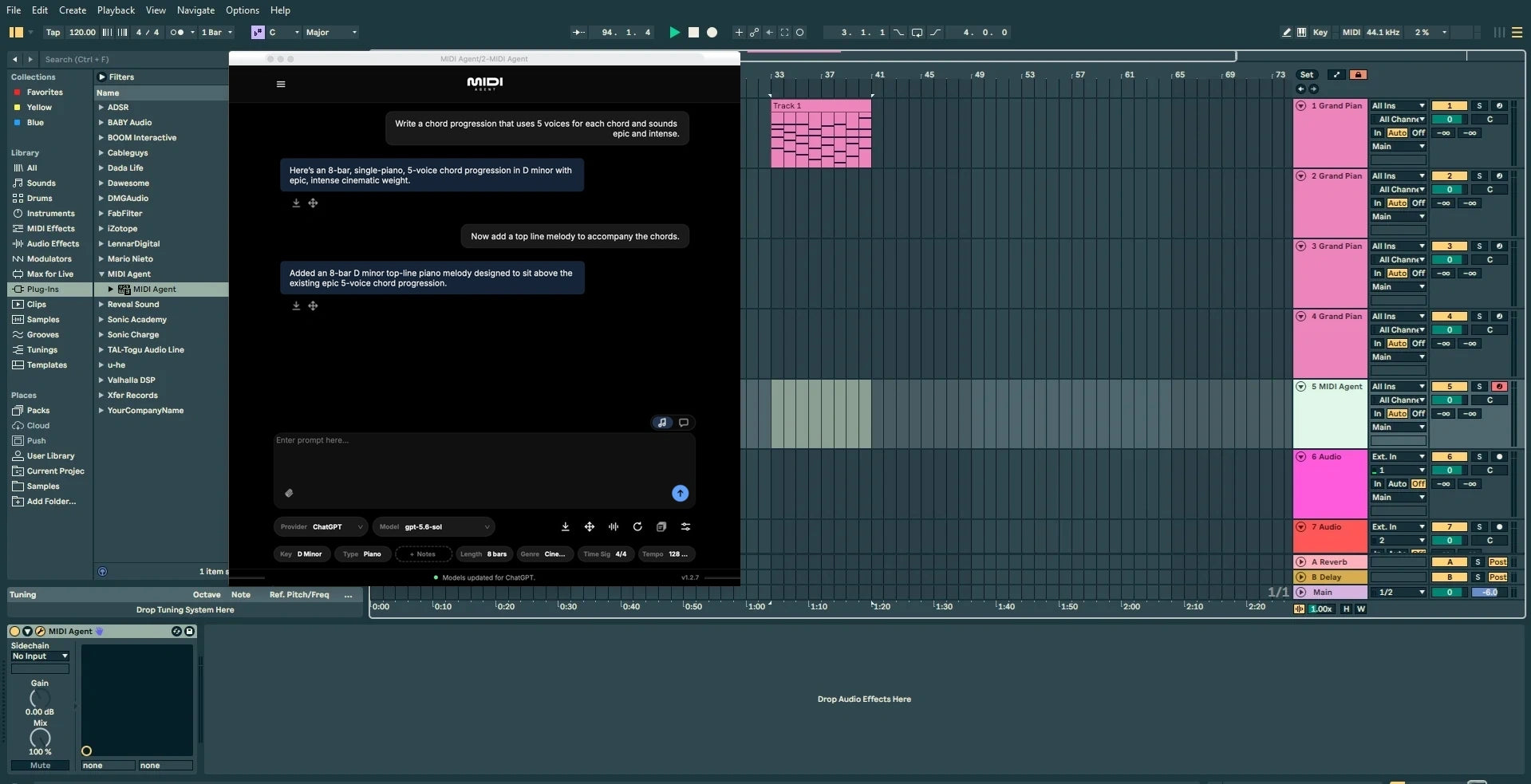The height and width of the screenshot is (784, 1531).
Task: Open track 6 Audio Ext. In dropdown
Action: [1398, 457]
